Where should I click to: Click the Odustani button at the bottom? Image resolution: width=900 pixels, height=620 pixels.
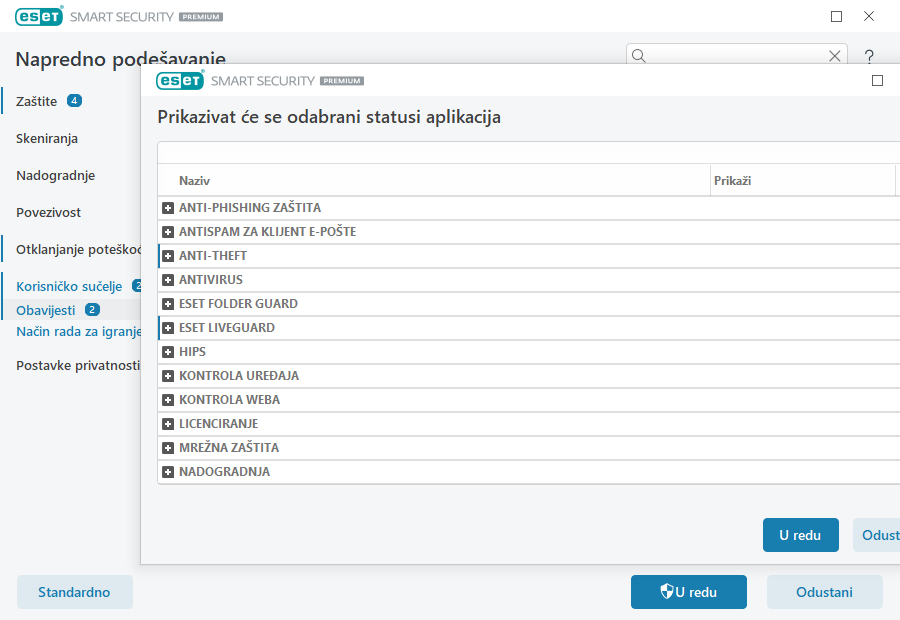(x=824, y=592)
